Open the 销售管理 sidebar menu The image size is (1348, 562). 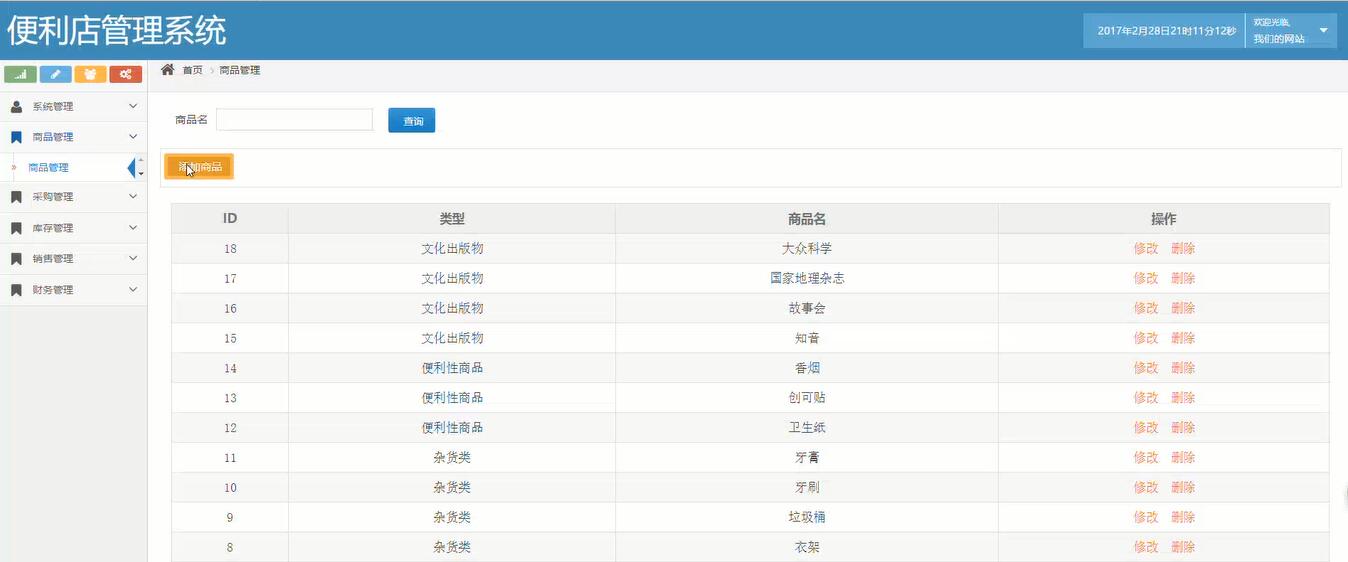coord(73,259)
